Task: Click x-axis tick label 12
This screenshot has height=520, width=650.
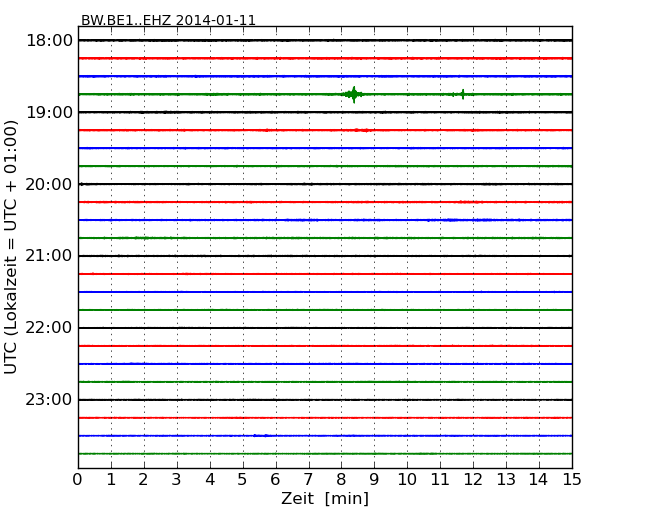Action: pos(473,480)
